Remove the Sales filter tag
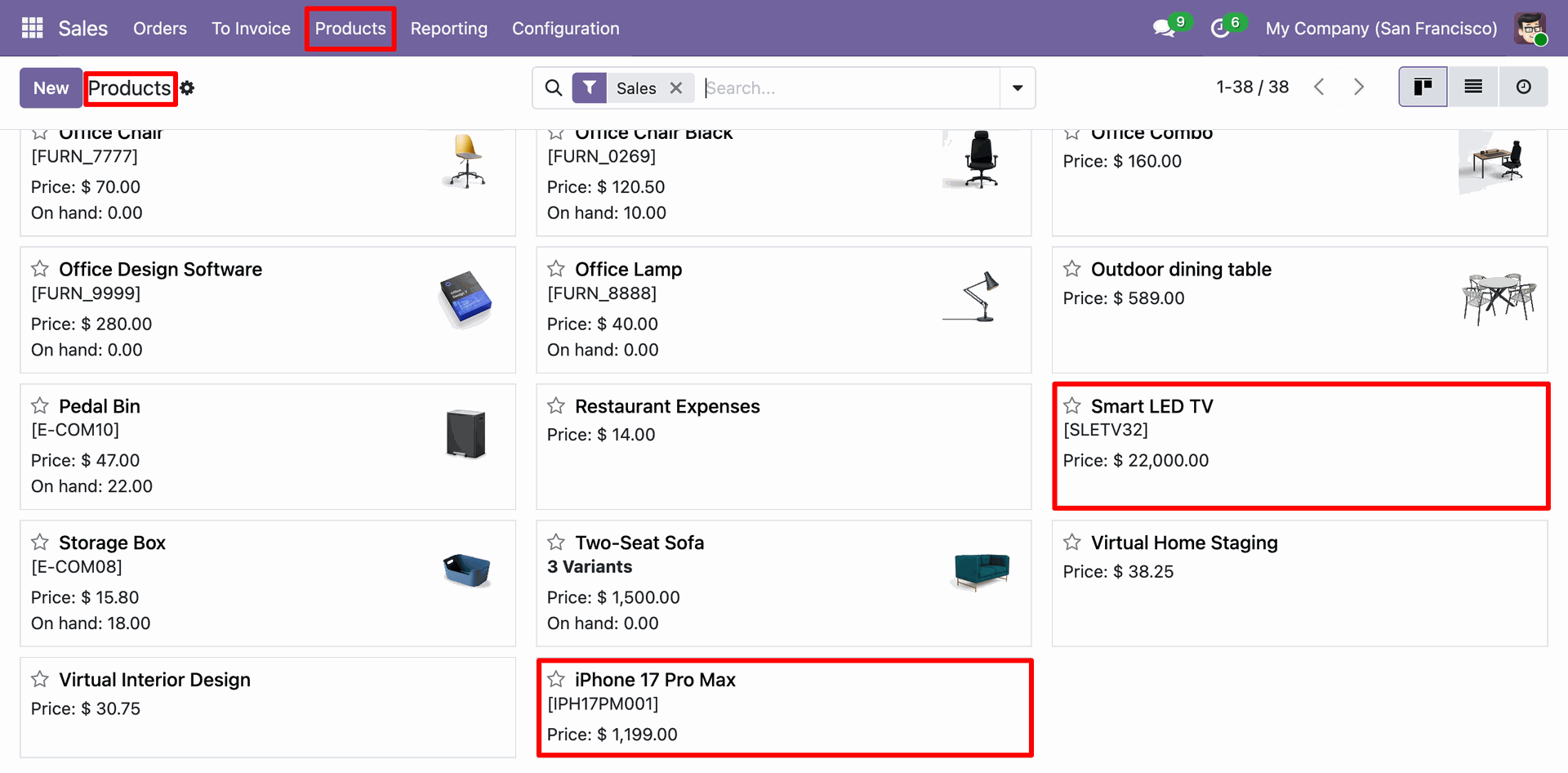This screenshot has height=773, width=1568. (676, 88)
